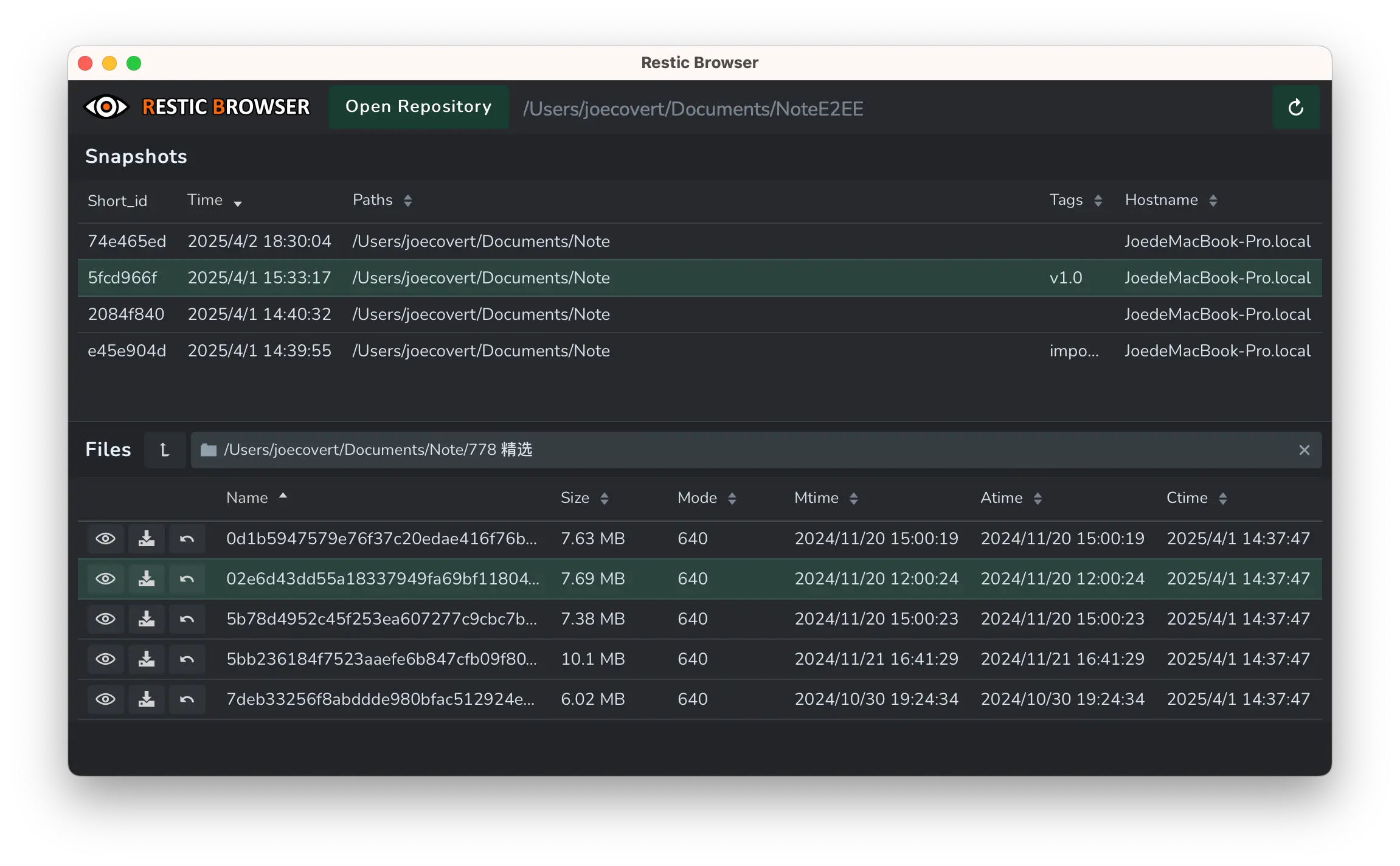Select file name 0d1b5947579e76f37c20edae416f76b...
Image resolution: width=1400 pixels, height=866 pixels.
pyautogui.click(x=381, y=539)
